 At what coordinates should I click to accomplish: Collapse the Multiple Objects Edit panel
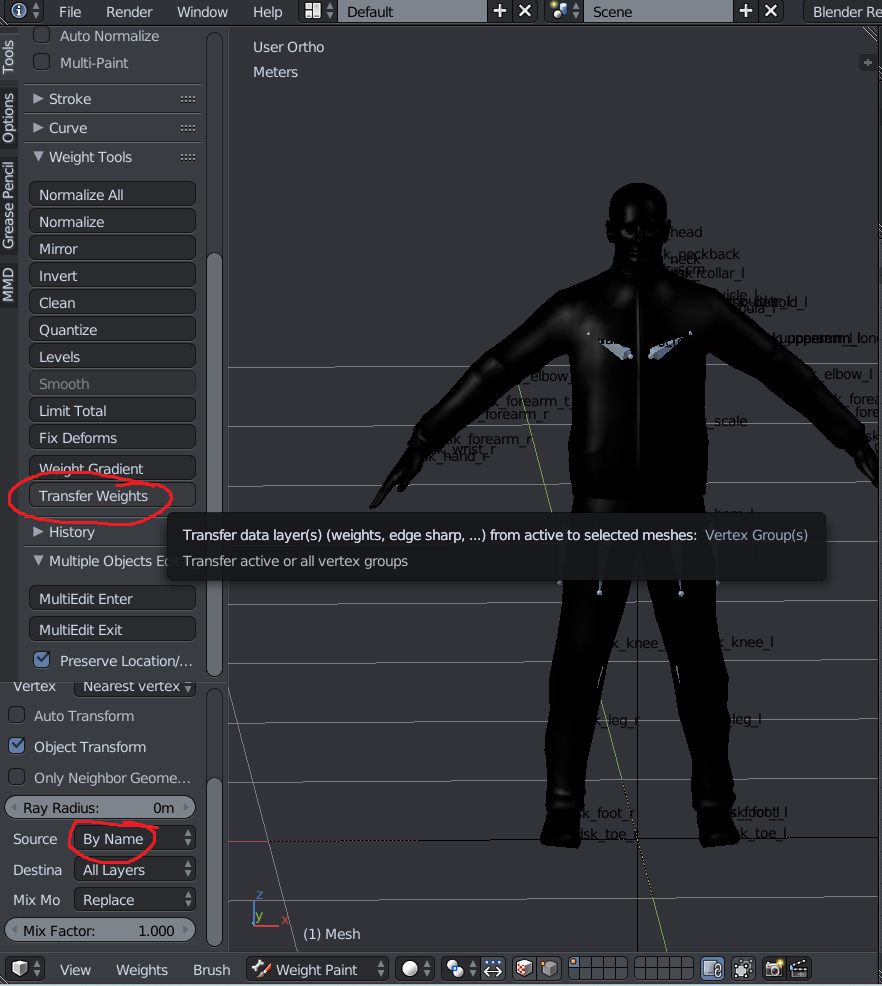coord(38,560)
